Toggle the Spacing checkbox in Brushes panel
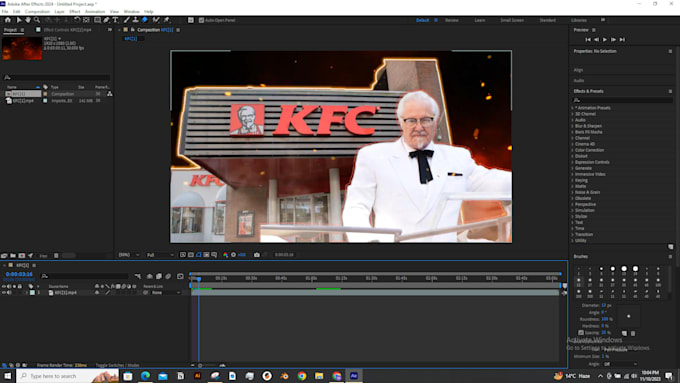Screen dimensions: 680x383 (x=581, y=333)
